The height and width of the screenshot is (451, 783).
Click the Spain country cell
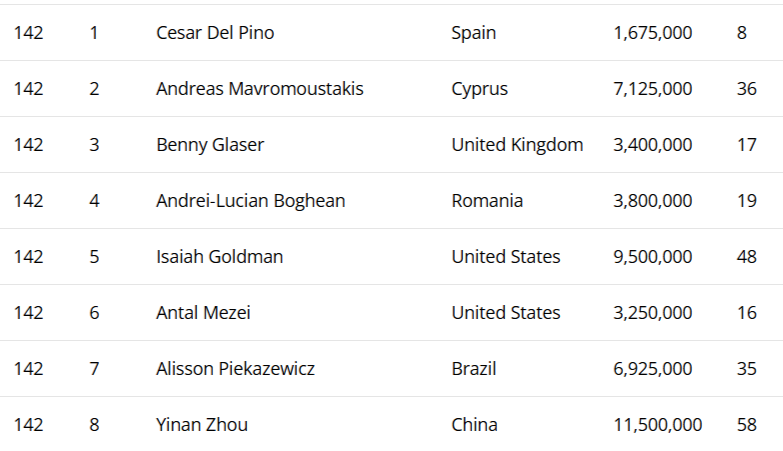pyautogui.click(x=473, y=33)
